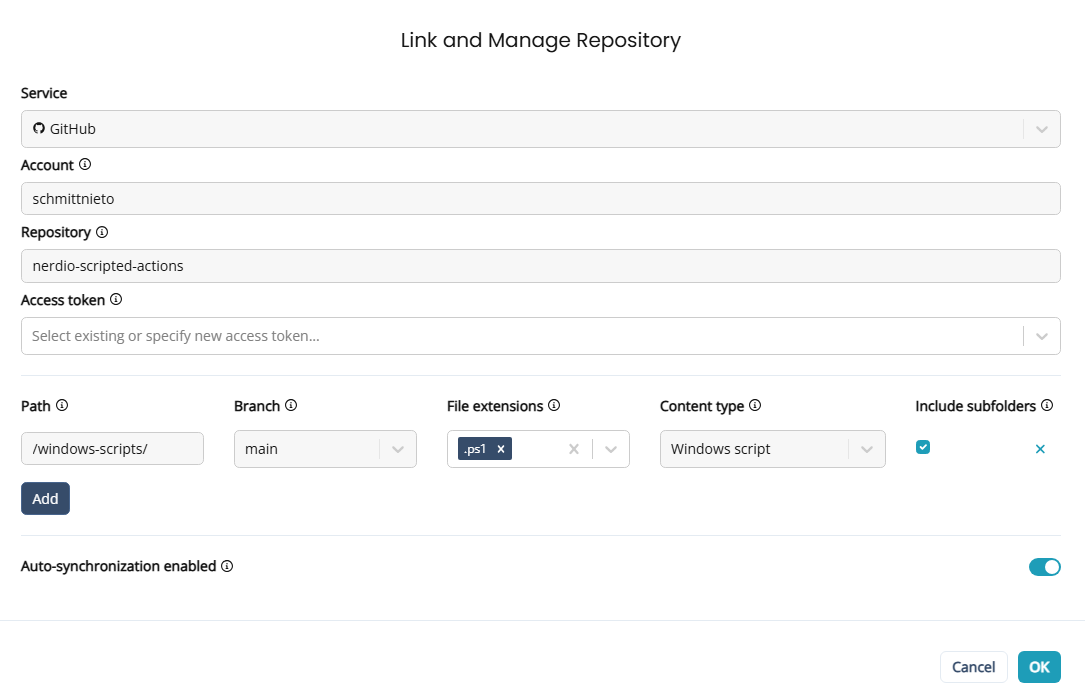Click the Content type info icon

[755, 405]
